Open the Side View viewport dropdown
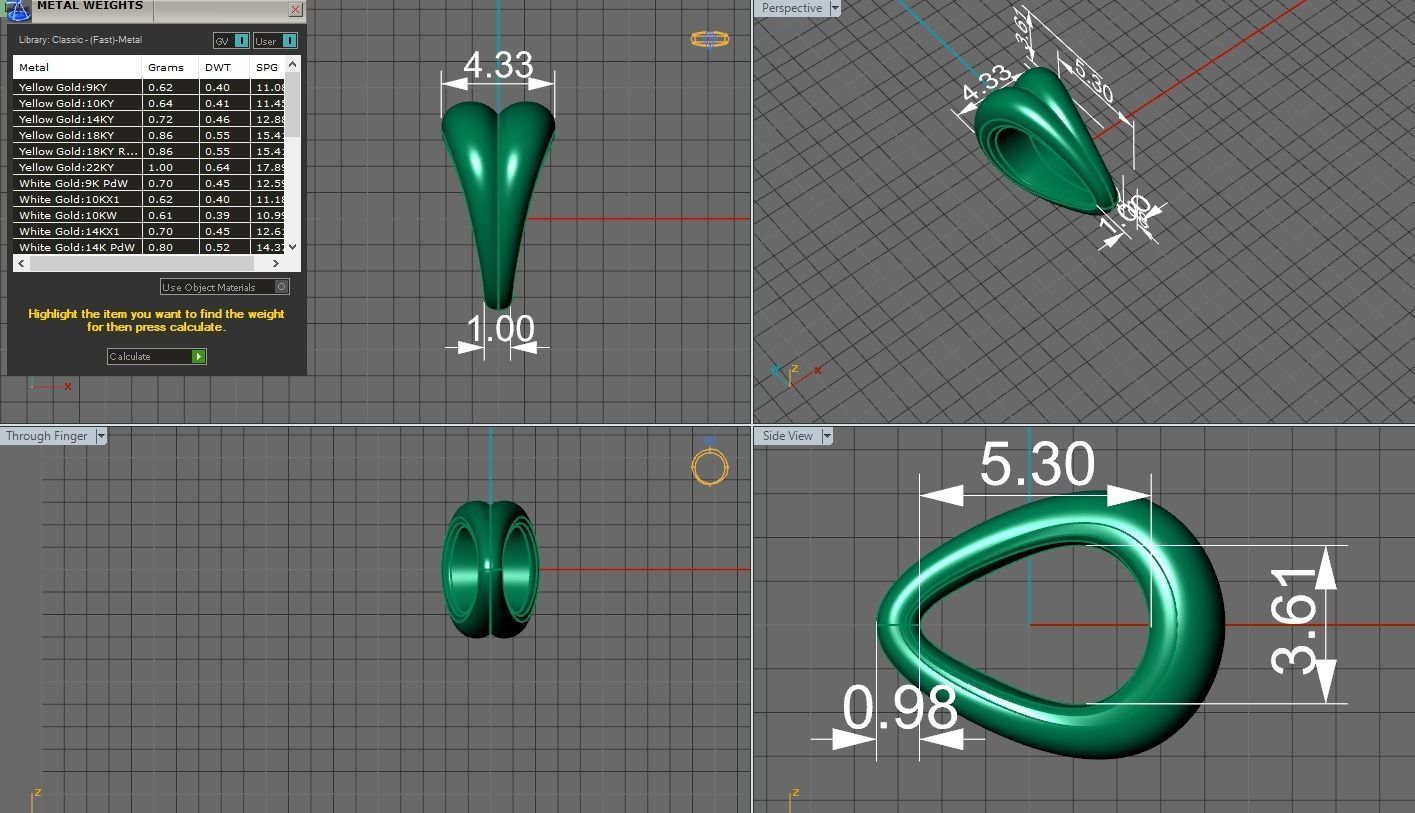Image resolution: width=1415 pixels, height=813 pixels. point(825,436)
